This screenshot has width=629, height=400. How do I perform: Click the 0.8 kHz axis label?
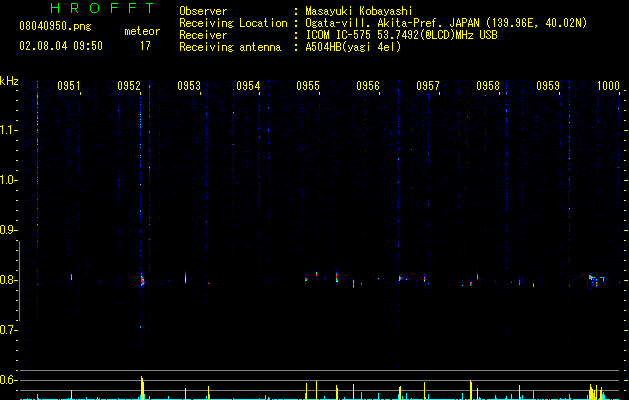tap(8, 280)
